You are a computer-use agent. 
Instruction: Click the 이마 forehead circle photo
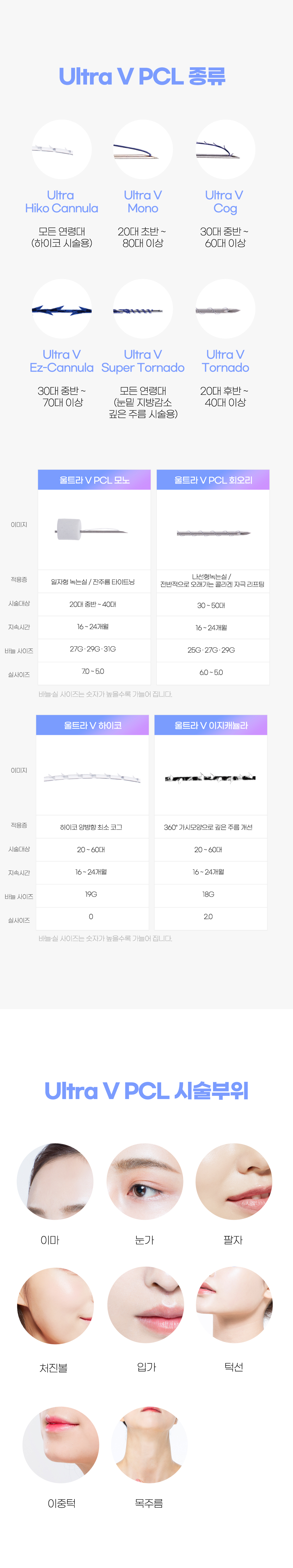coord(55,1181)
